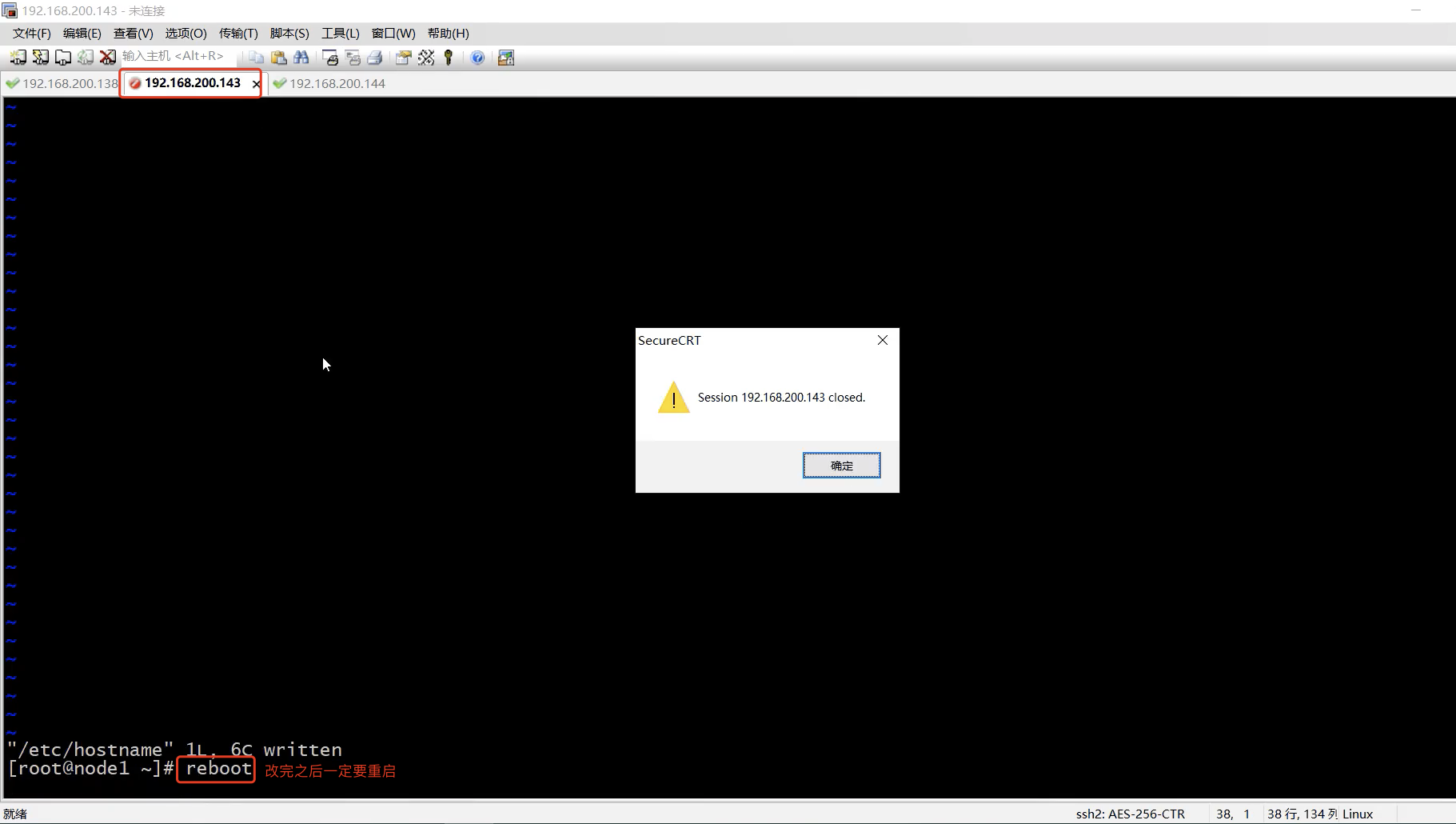The width and height of the screenshot is (1456, 824).
Task: Click the Copy toolbar icon
Action: pos(256,58)
